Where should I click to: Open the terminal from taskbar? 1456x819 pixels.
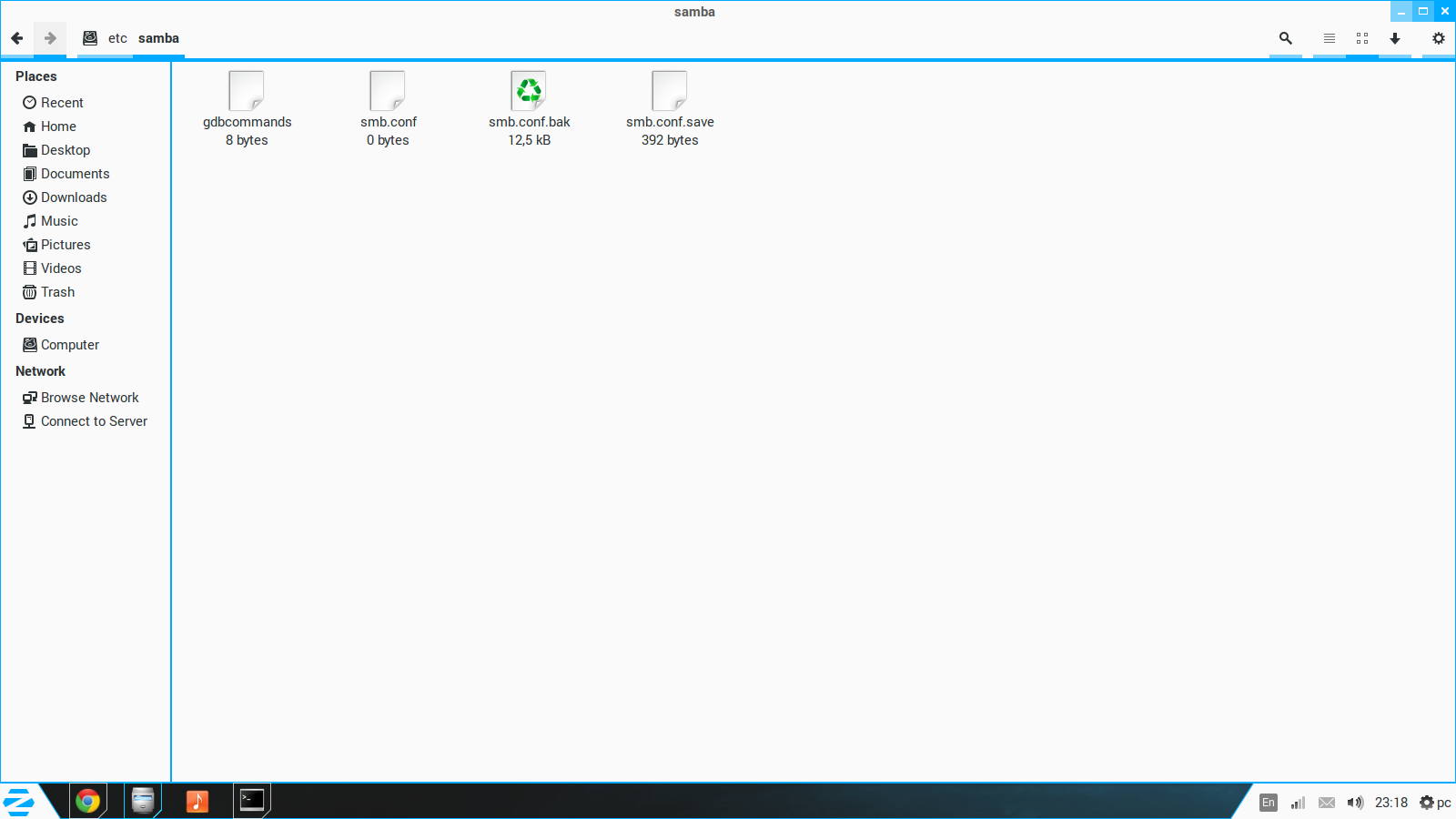[x=252, y=801]
